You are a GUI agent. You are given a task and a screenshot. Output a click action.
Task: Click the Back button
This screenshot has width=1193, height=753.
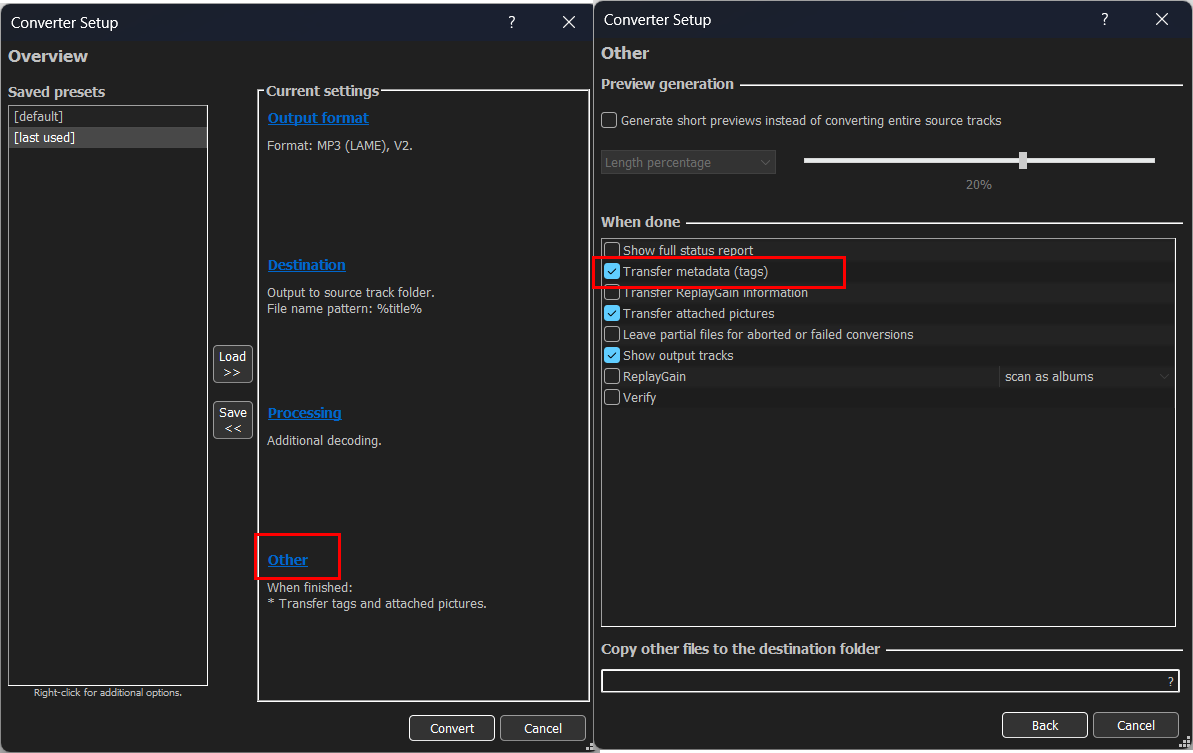click(x=1045, y=725)
